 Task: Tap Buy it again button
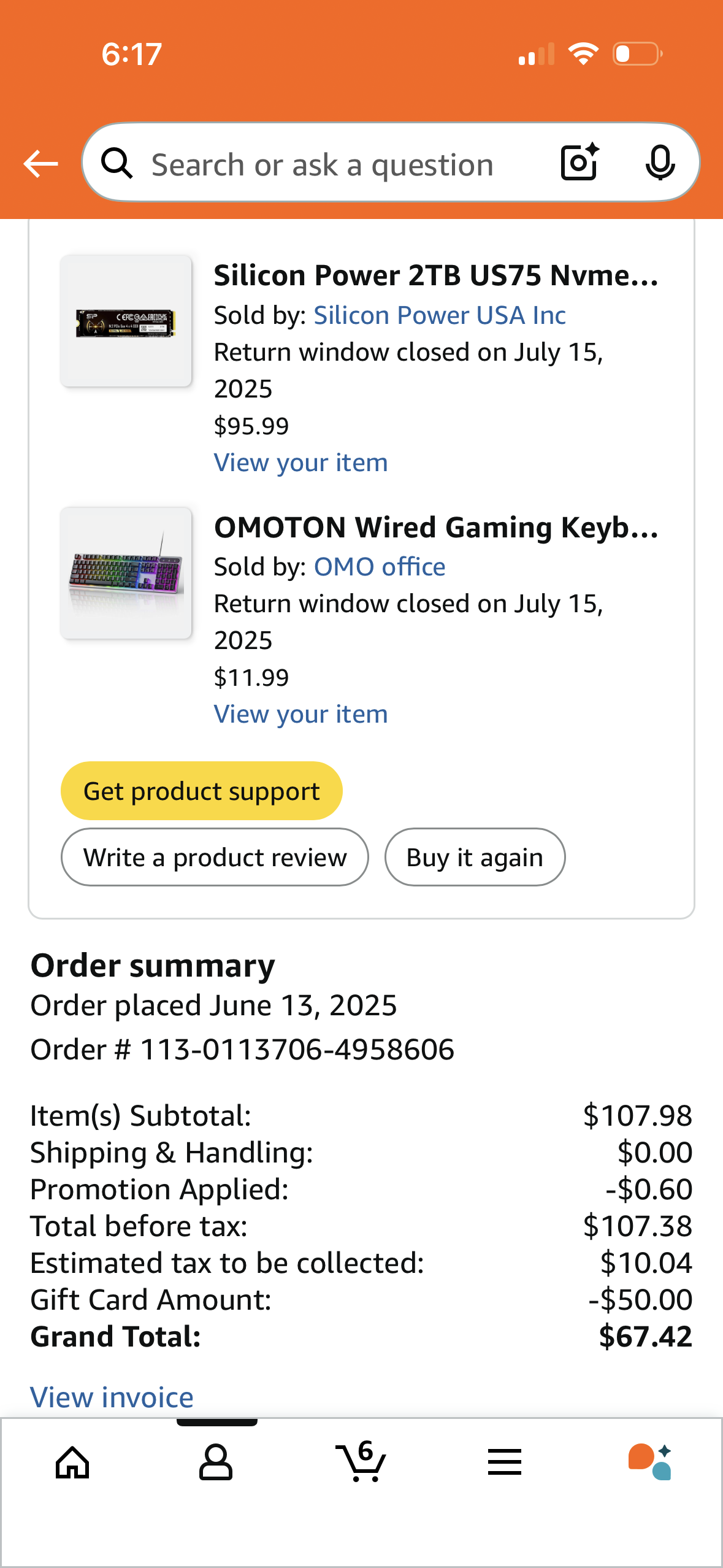click(475, 857)
